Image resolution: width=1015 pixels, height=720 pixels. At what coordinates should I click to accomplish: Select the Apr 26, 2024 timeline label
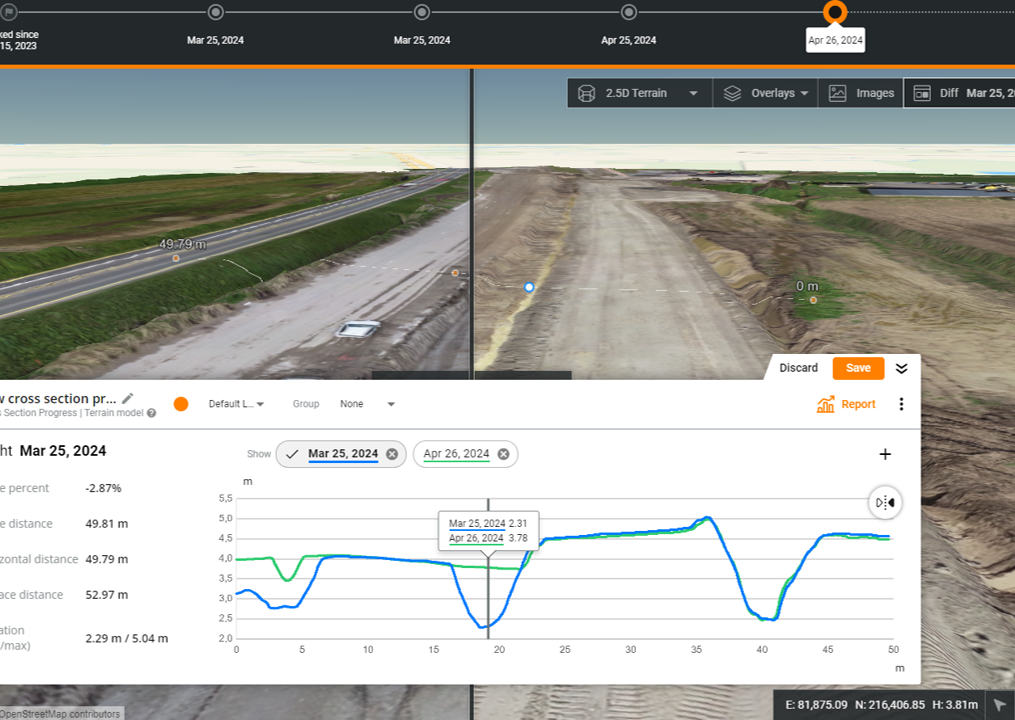(835, 40)
